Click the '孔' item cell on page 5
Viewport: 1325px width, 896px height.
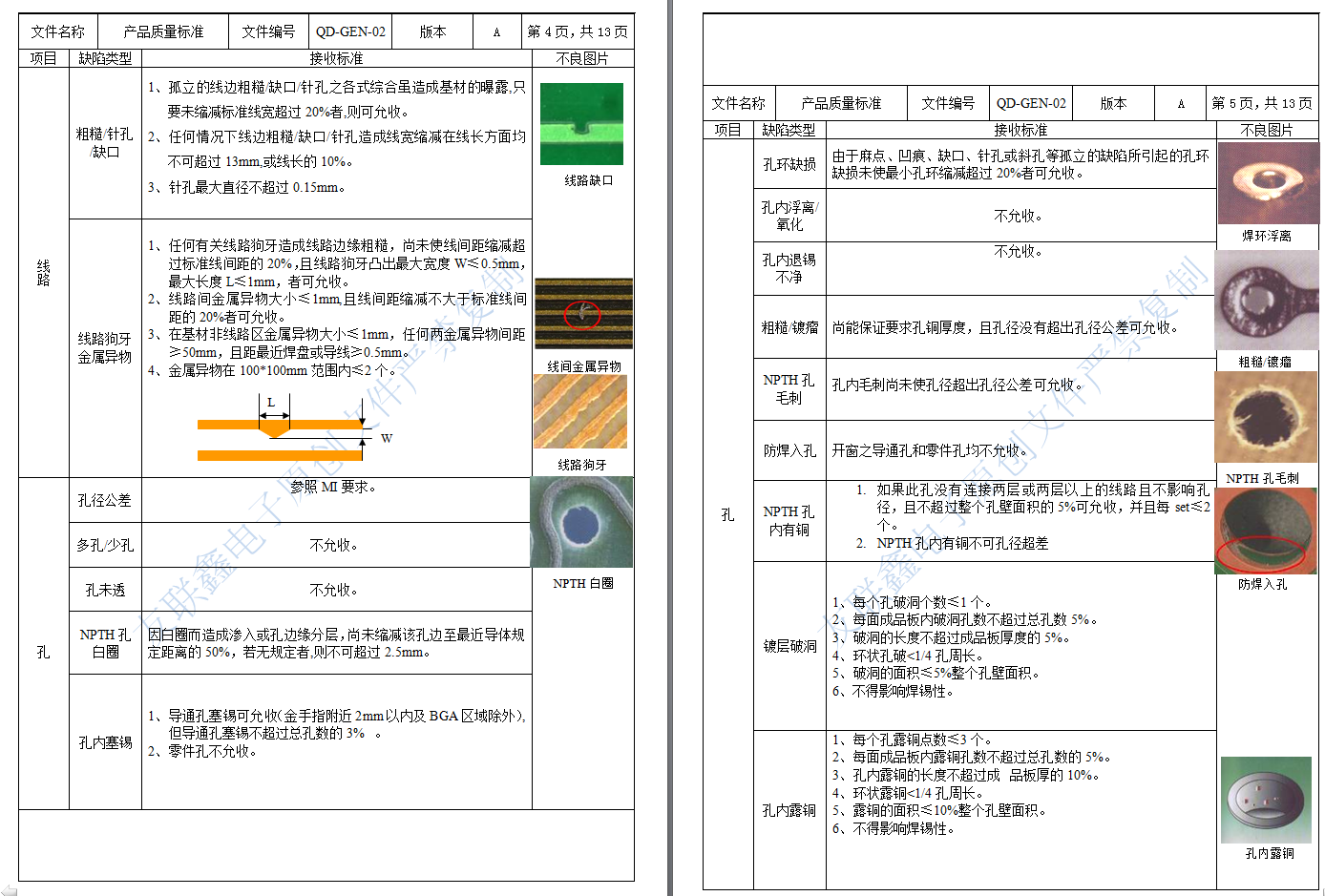[728, 514]
